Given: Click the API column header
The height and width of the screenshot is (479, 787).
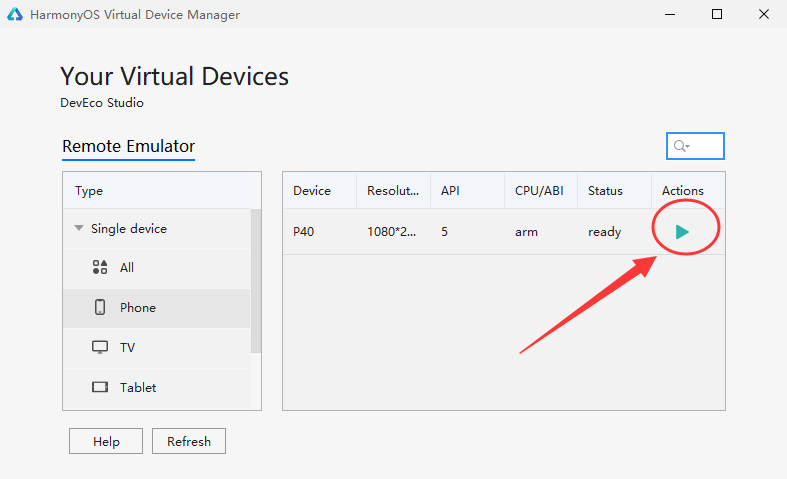Looking at the screenshot, I should pos(467,190).
